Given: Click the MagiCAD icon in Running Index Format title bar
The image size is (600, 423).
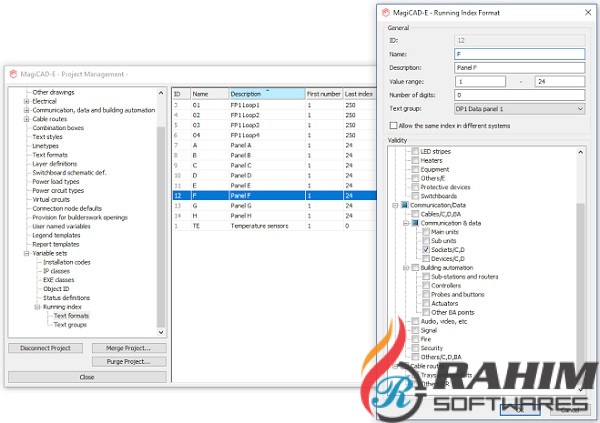Looking at the screenshot, I should [386, 13].
